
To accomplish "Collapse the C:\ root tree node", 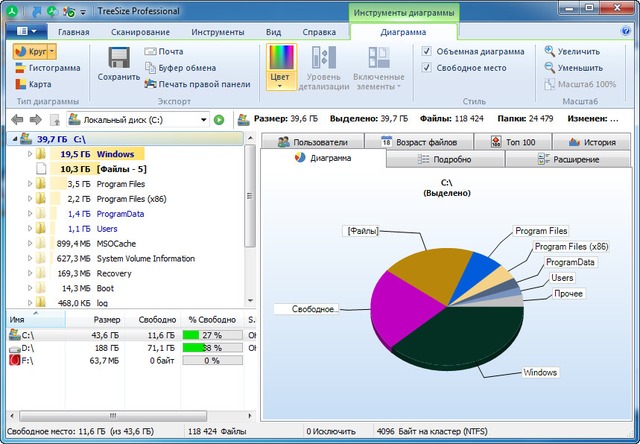I will coord(15,139).
